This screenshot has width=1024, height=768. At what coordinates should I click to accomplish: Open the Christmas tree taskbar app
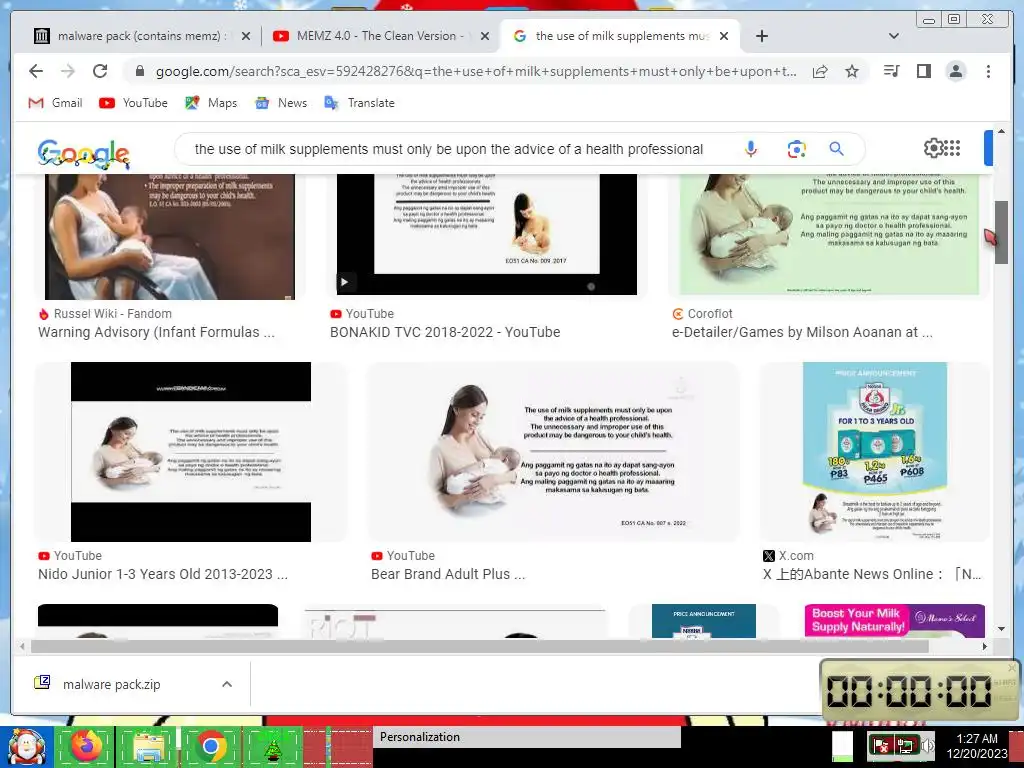273,746
